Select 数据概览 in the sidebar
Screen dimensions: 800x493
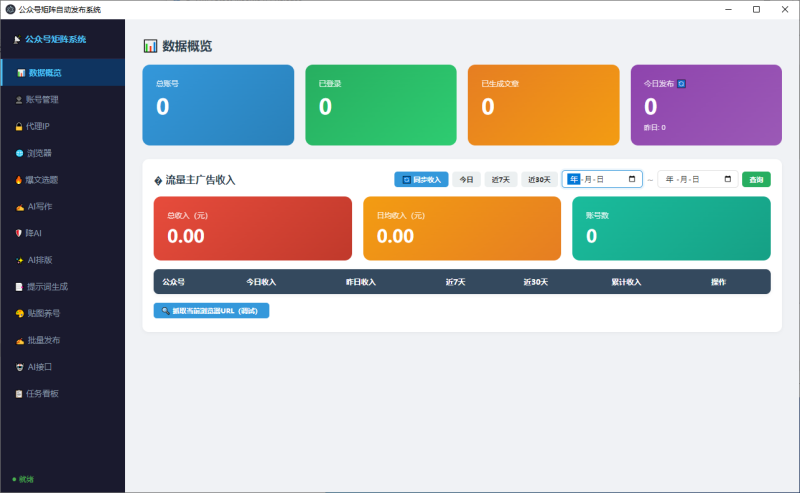pyautogui.click(x=63, y=72)
